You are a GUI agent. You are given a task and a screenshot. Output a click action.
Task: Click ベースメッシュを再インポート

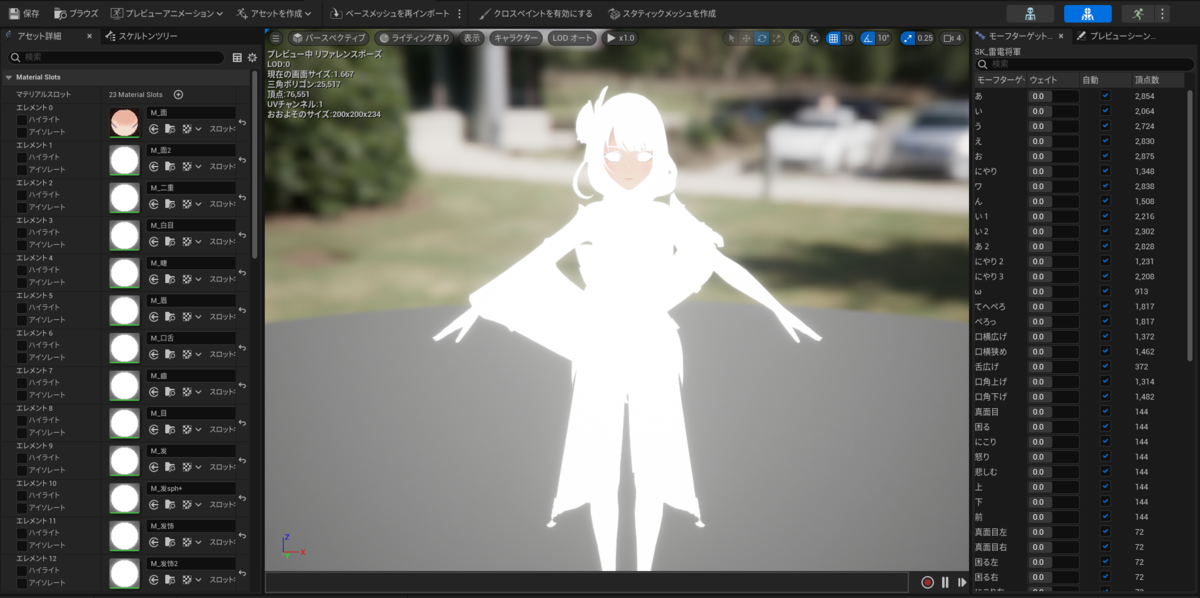coord(390,14)
